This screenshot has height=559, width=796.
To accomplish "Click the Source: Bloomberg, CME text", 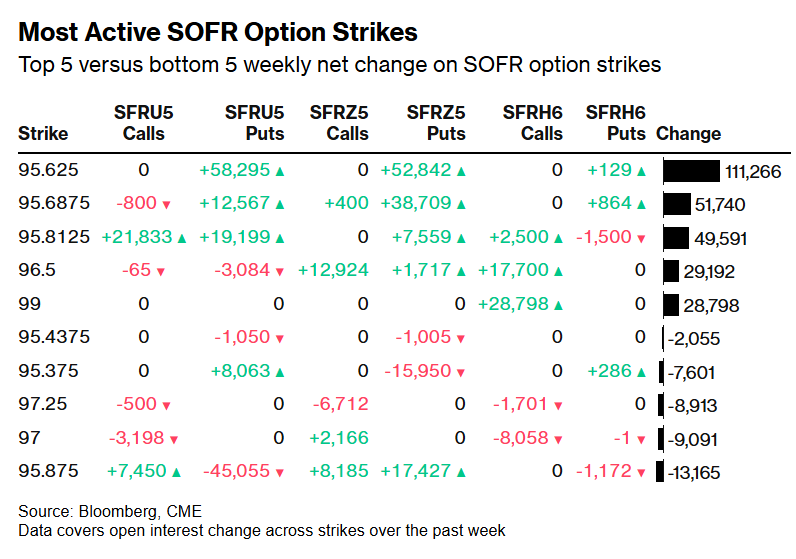I will [101, 513].
